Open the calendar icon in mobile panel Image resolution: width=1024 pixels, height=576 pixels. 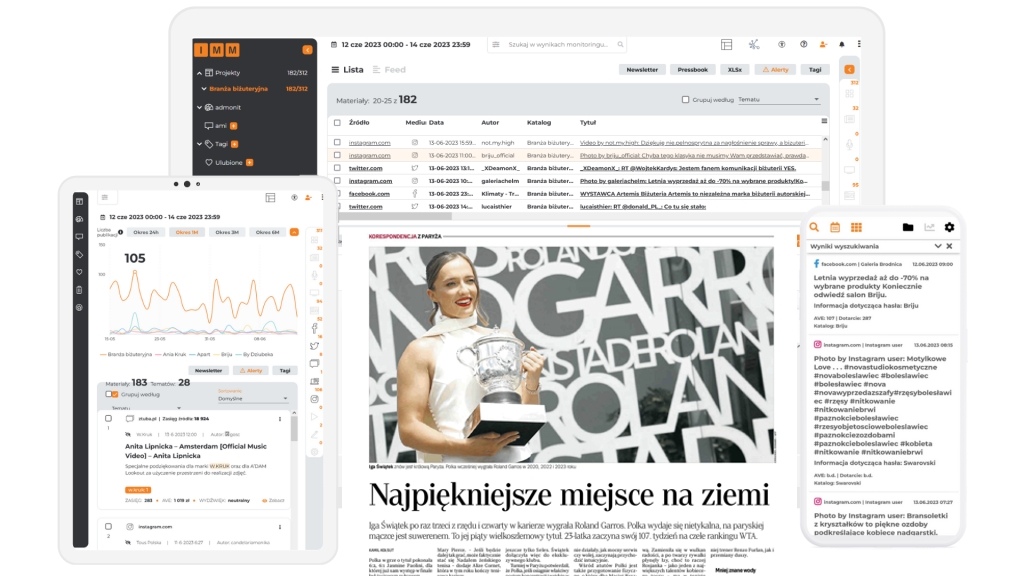click(x=833, y=227)
